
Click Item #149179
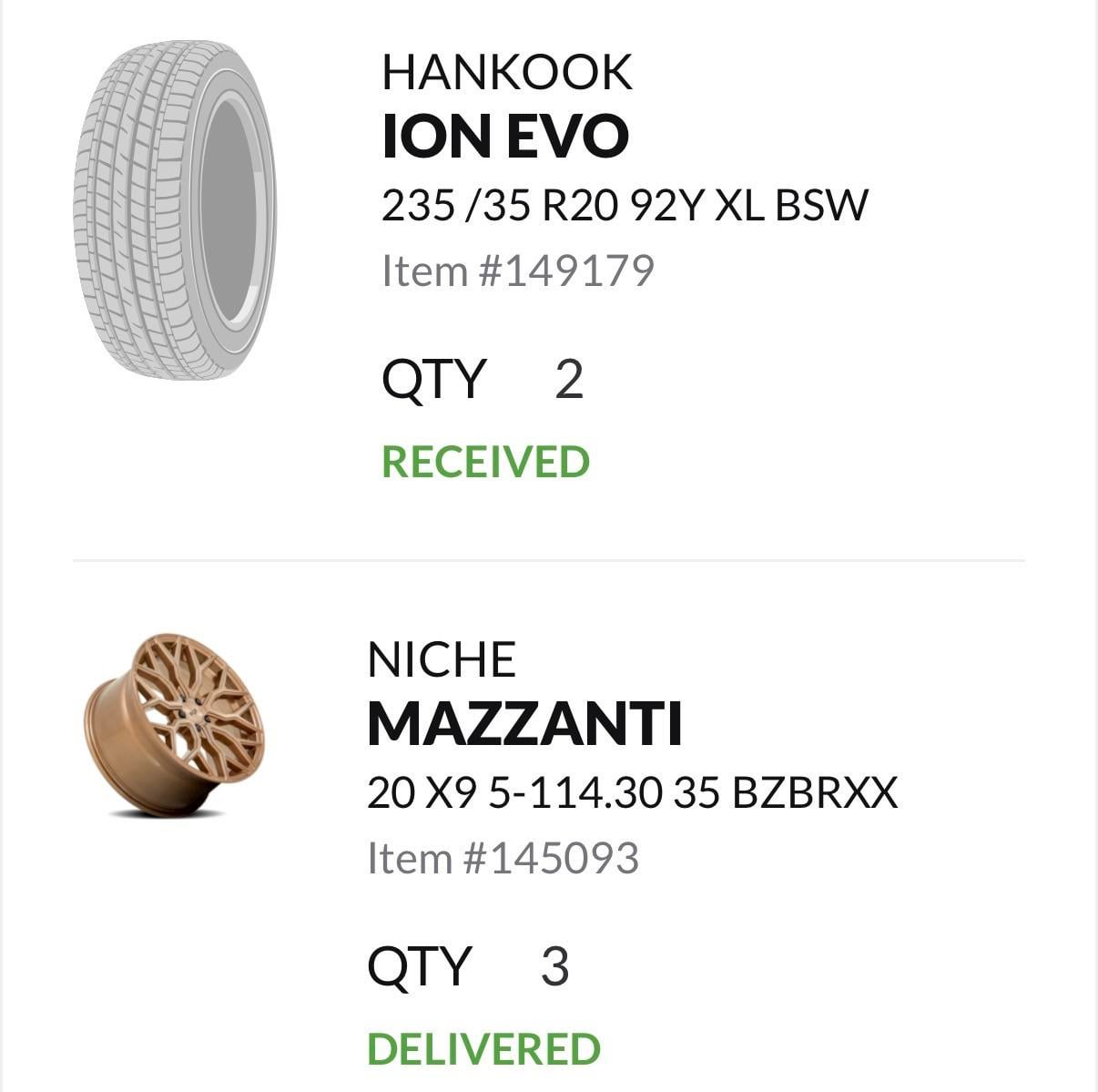517,270
